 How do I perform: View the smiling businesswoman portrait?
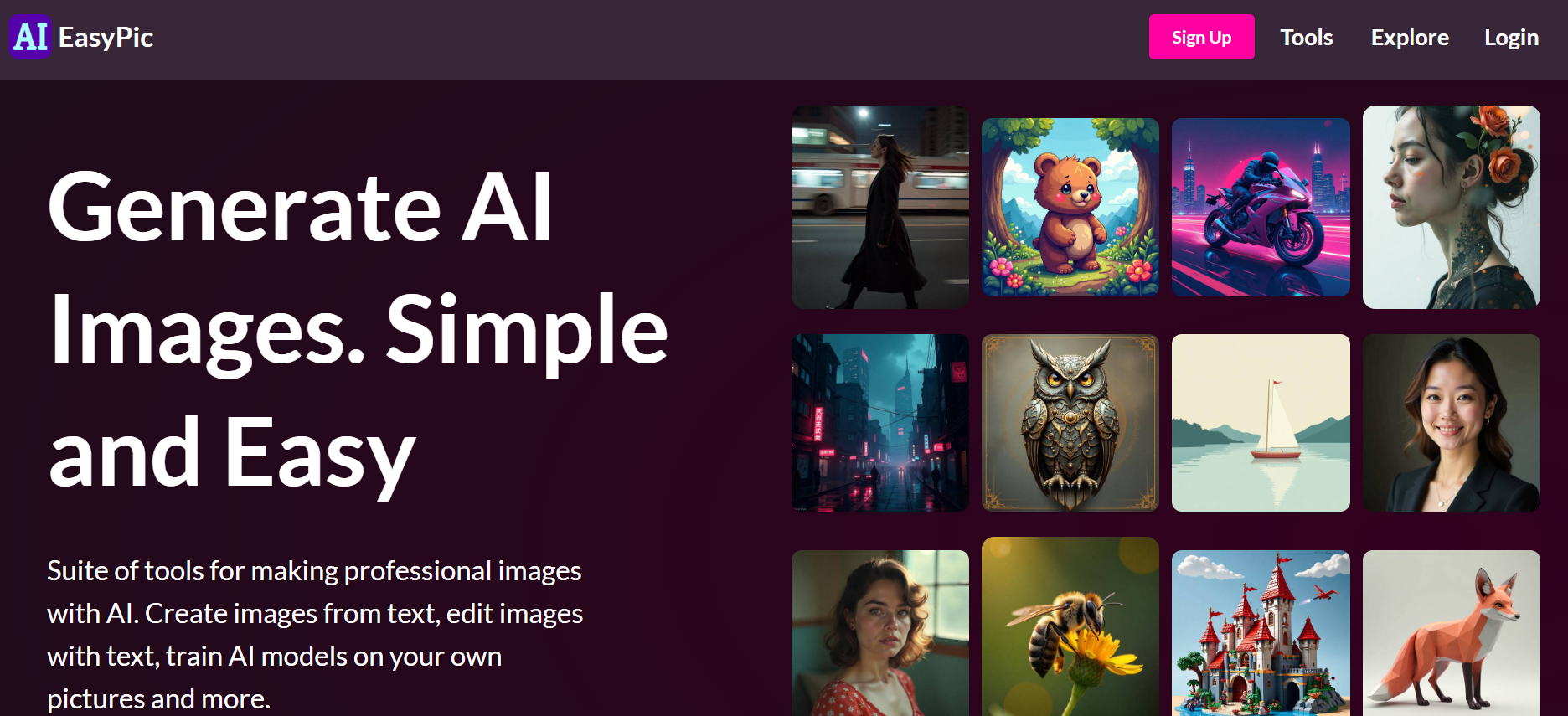coord(1452,423)
